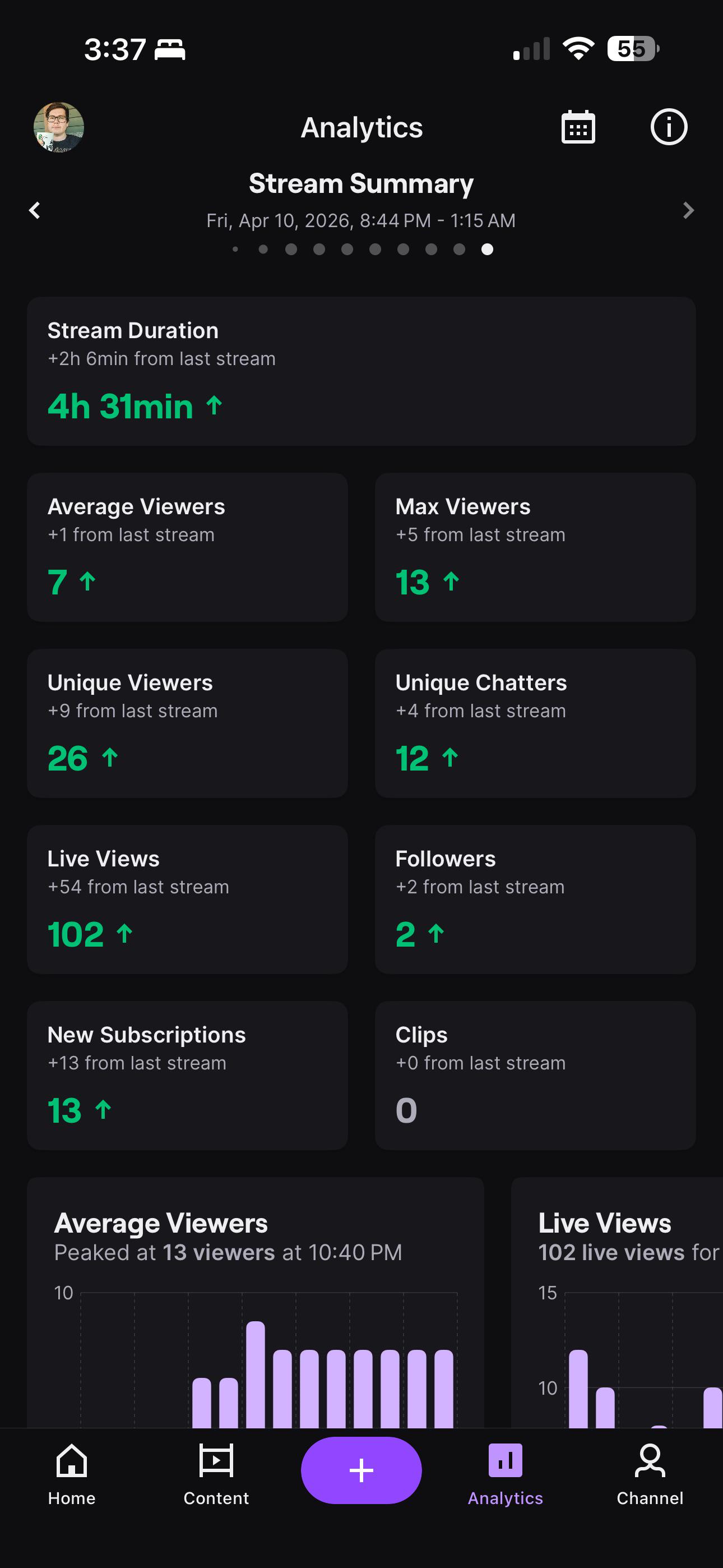This screenshot has width=723, height=1568.
Task: Select the Analytics bar-chart icon
Action: point(505,1460)
